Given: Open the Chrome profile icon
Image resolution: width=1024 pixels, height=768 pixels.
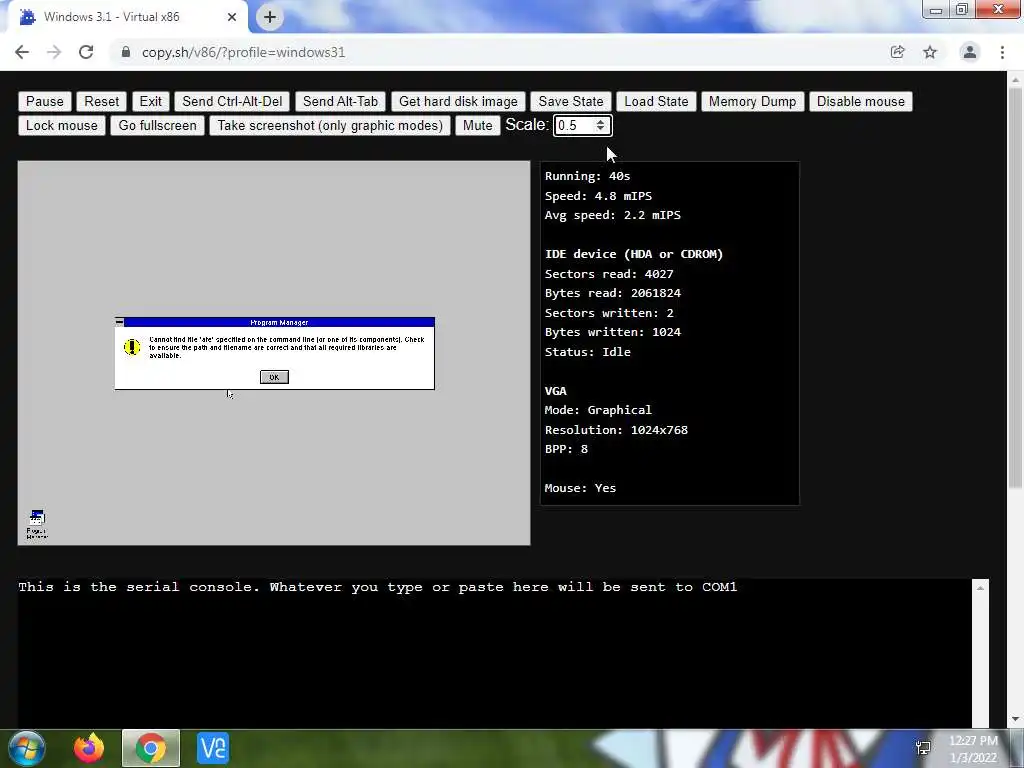Looking at the screenshot, I should point(970,52).
